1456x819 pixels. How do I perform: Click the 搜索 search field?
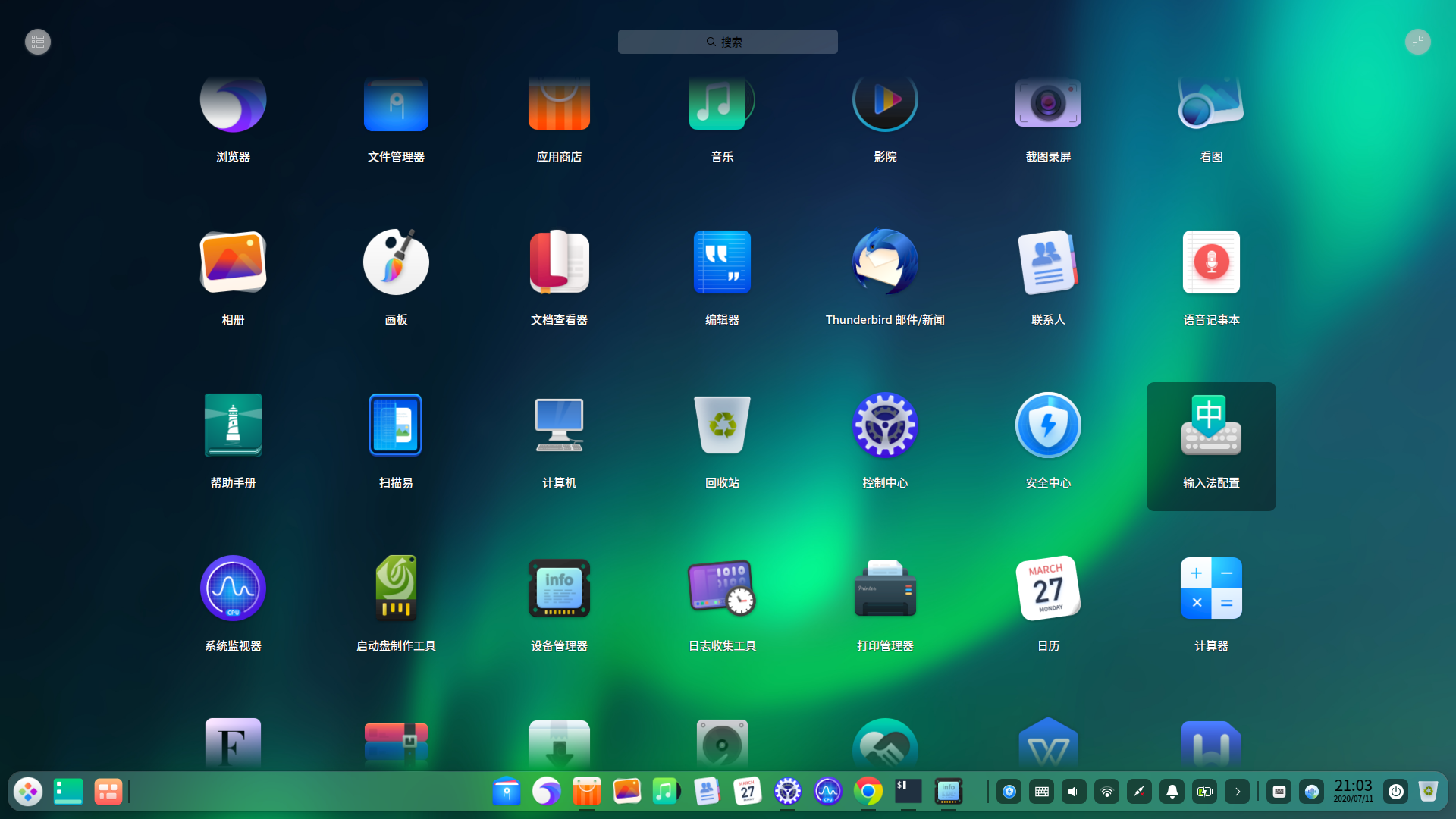(x=727, y=42)
